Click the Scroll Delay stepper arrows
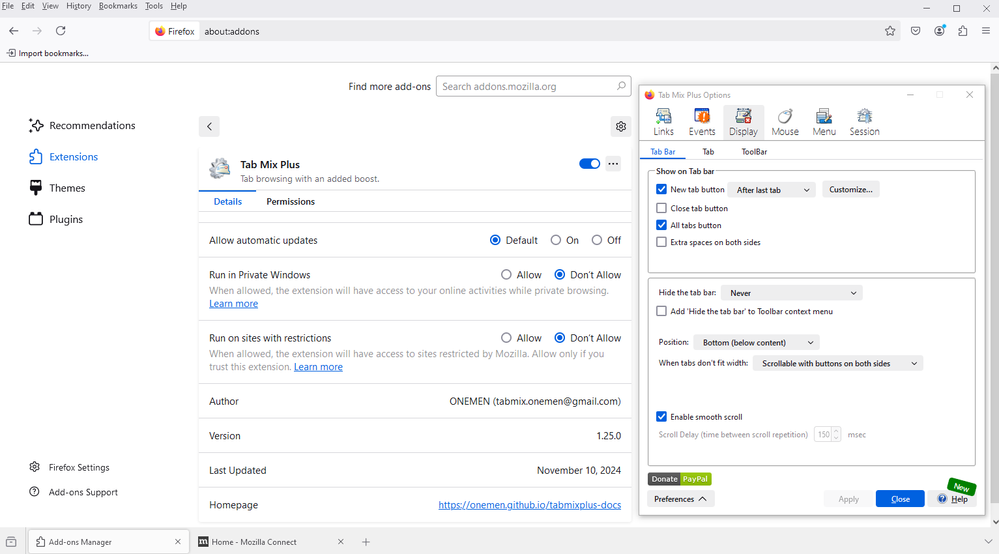 pos(837,434)
